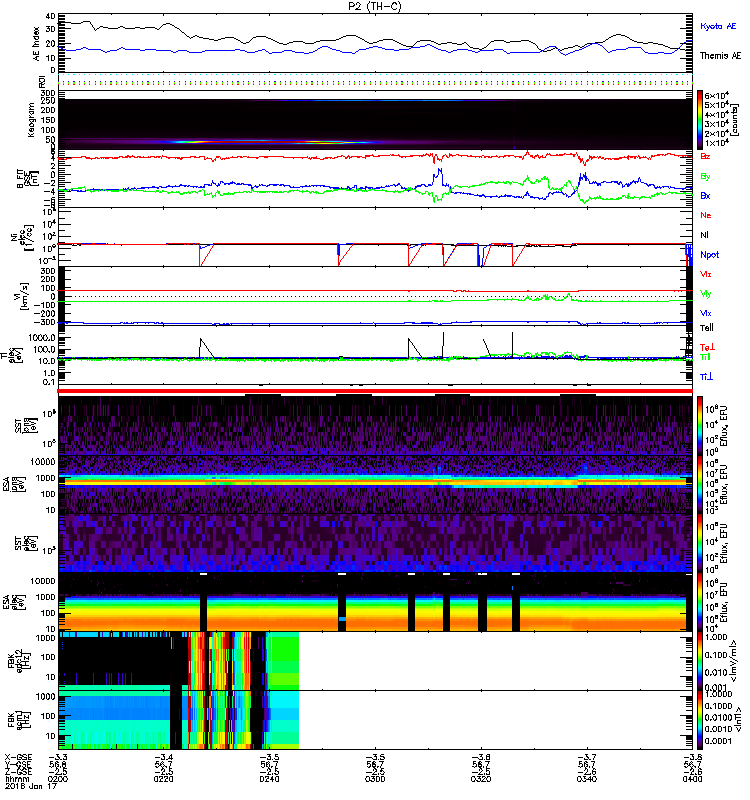This screenshot has width=750, height=800.
Task: Click the 6×10⁴ counts color bar tick
Action: pos(716,96)
